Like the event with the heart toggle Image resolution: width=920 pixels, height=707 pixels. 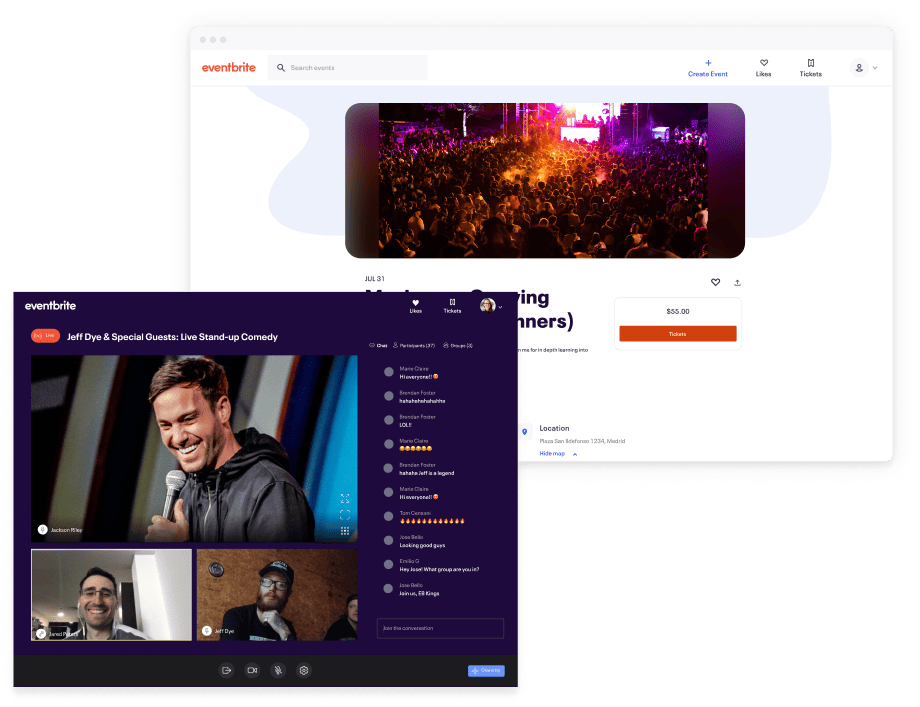coord(715,282)
